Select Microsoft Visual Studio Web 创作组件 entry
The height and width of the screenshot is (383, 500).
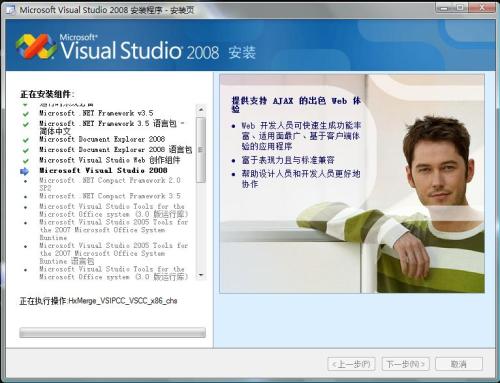click(110, 160)
